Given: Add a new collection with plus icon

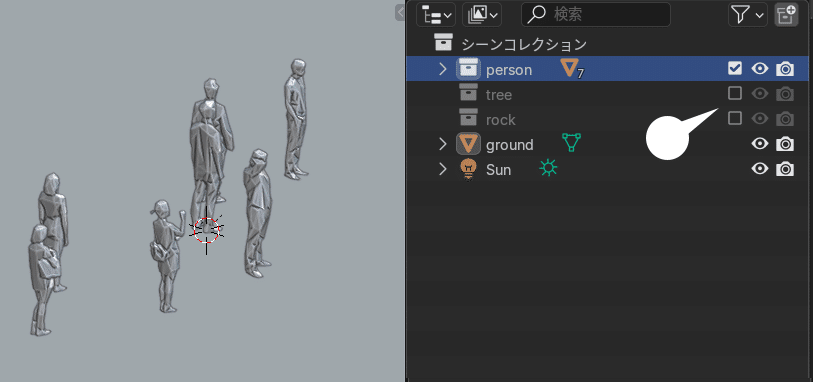Looking at the screenshot, I should tap(786, 15).
